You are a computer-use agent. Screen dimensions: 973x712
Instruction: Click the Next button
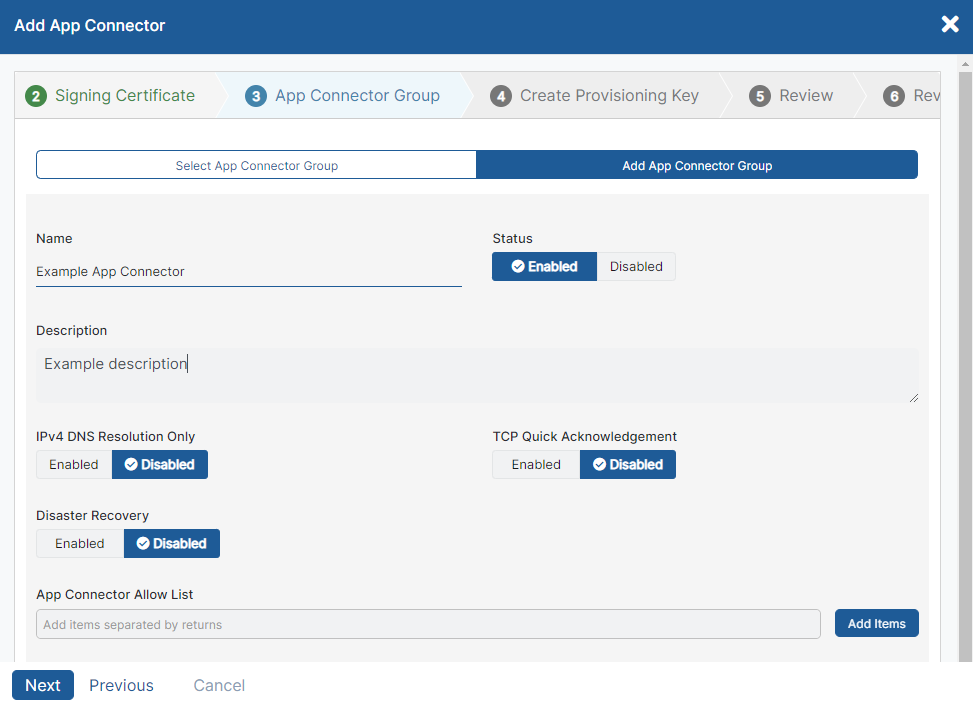pyautogui.click(x=42, y=685)
